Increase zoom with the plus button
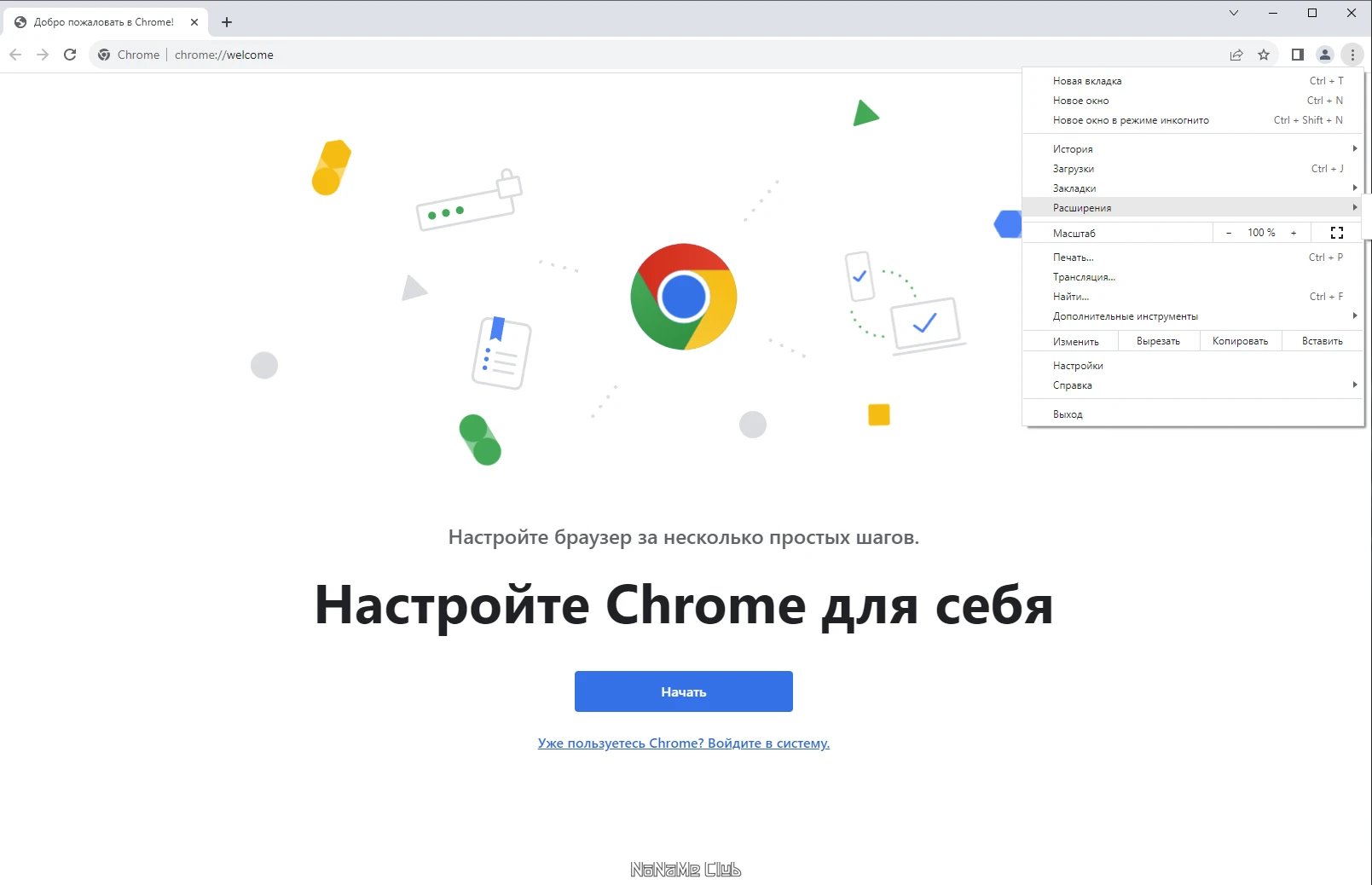This screenshot has width=1372, height=885. 1294,233
